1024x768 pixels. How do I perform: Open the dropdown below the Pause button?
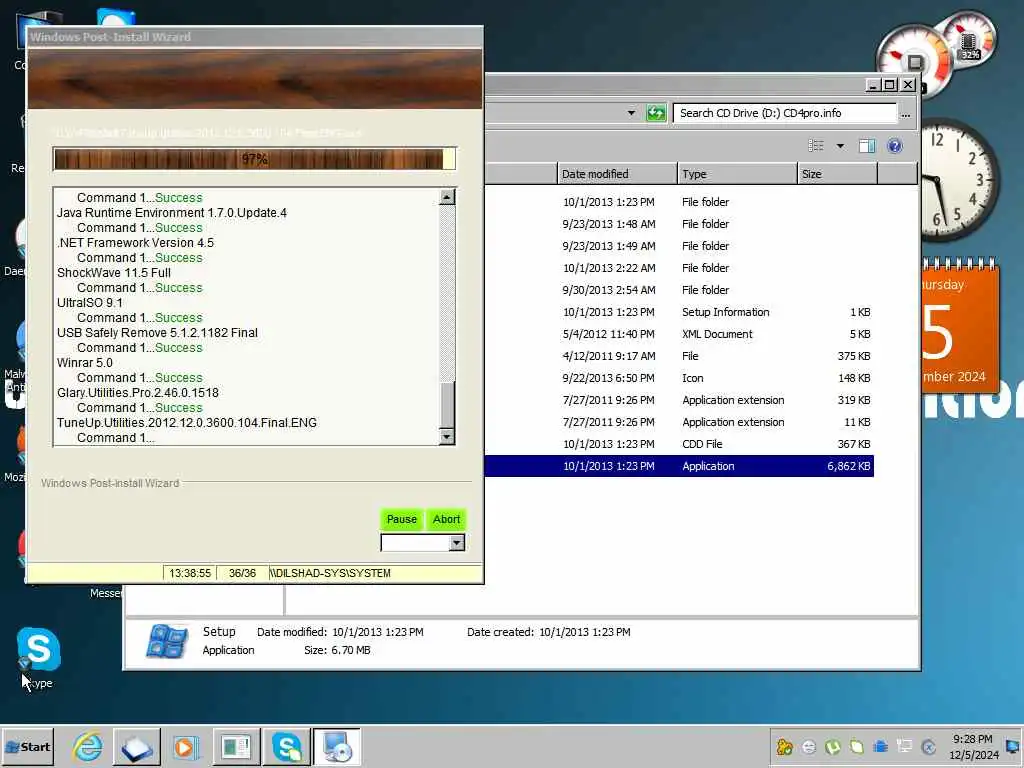click(456, 543)
